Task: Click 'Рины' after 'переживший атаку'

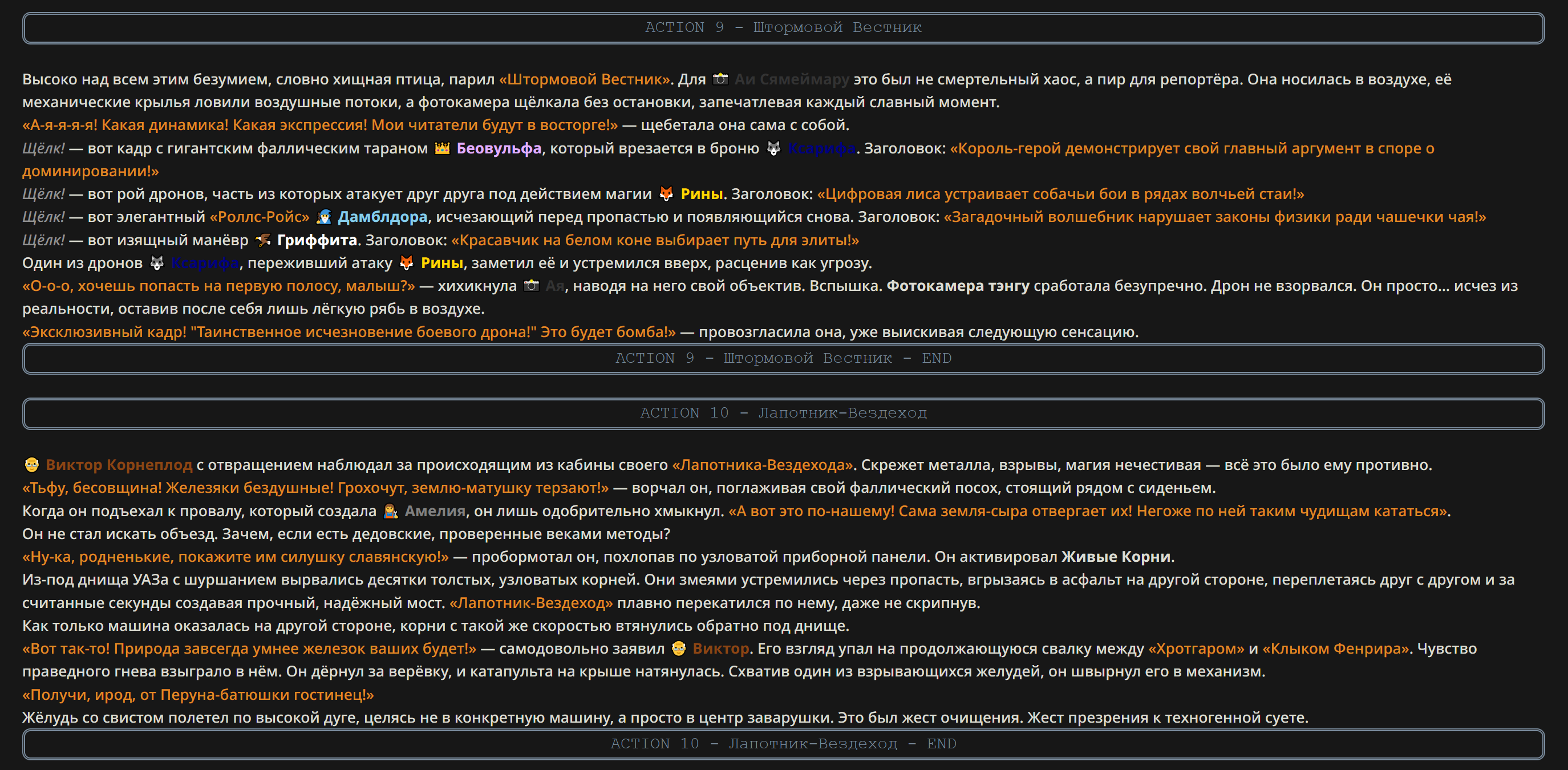Action: tap(442, 263)
